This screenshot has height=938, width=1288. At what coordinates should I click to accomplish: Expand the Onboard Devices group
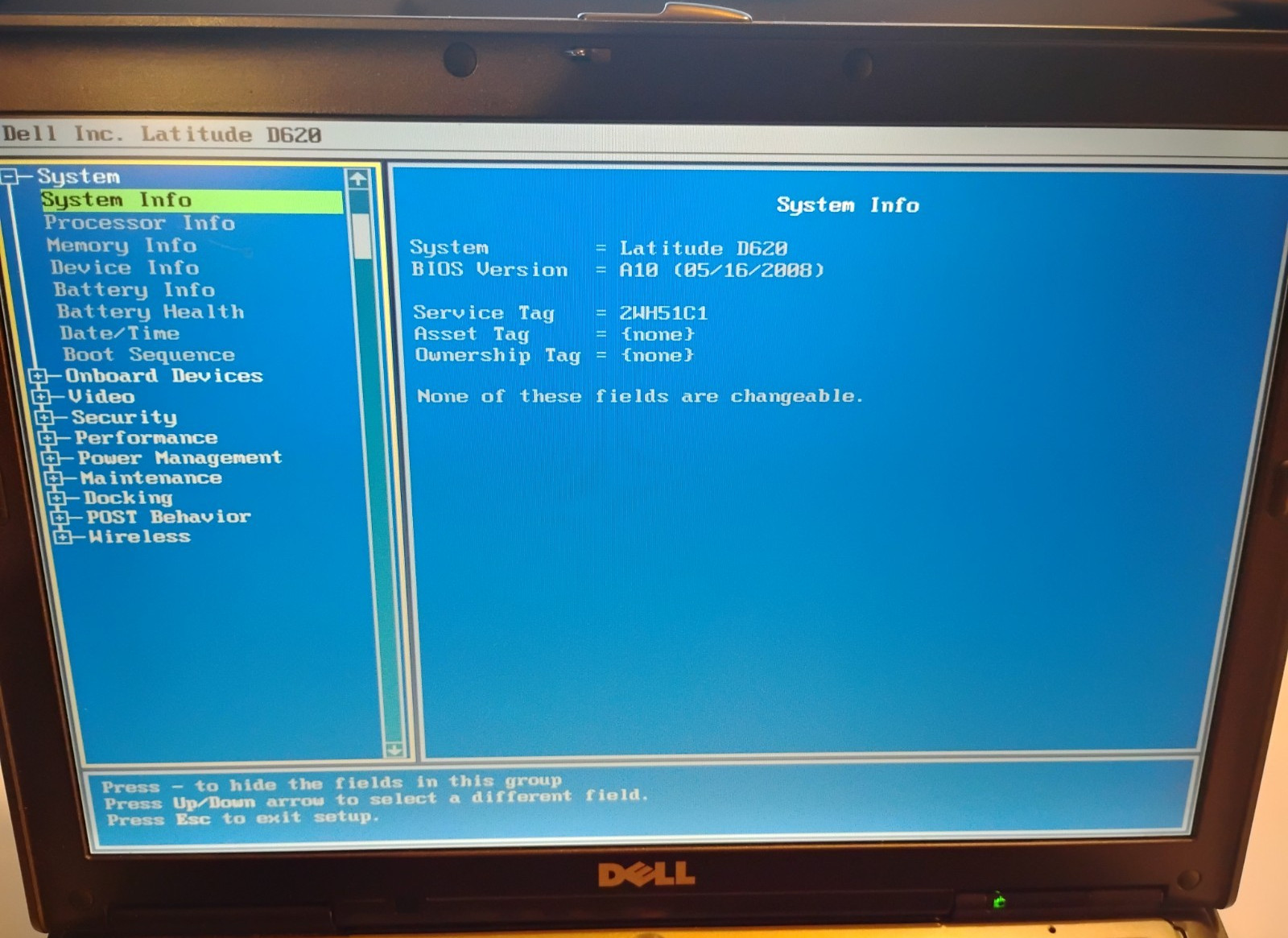[x=37, y=376]
